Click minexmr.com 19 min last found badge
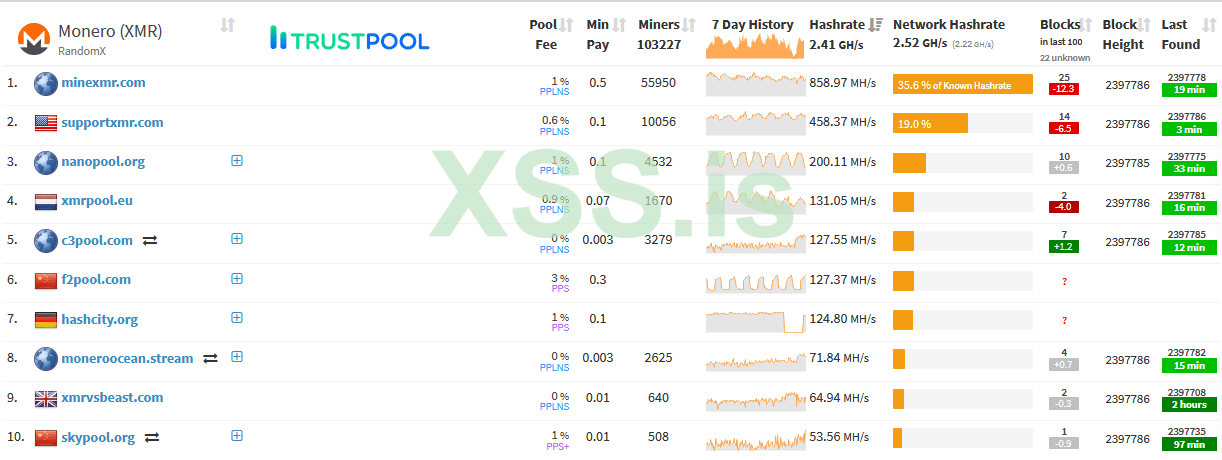This screenshot has width=1222, height=460. tap(1189, 90)
